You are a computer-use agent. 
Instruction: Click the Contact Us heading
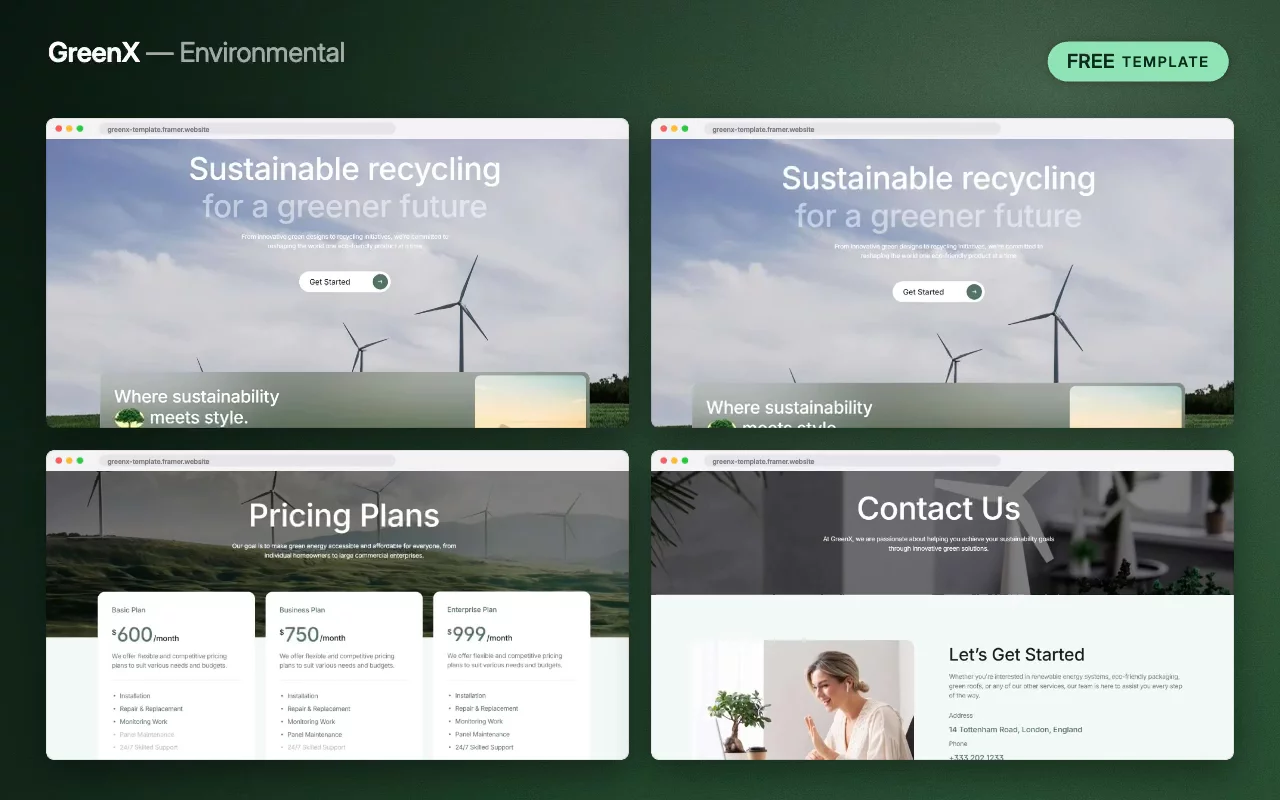938,509
